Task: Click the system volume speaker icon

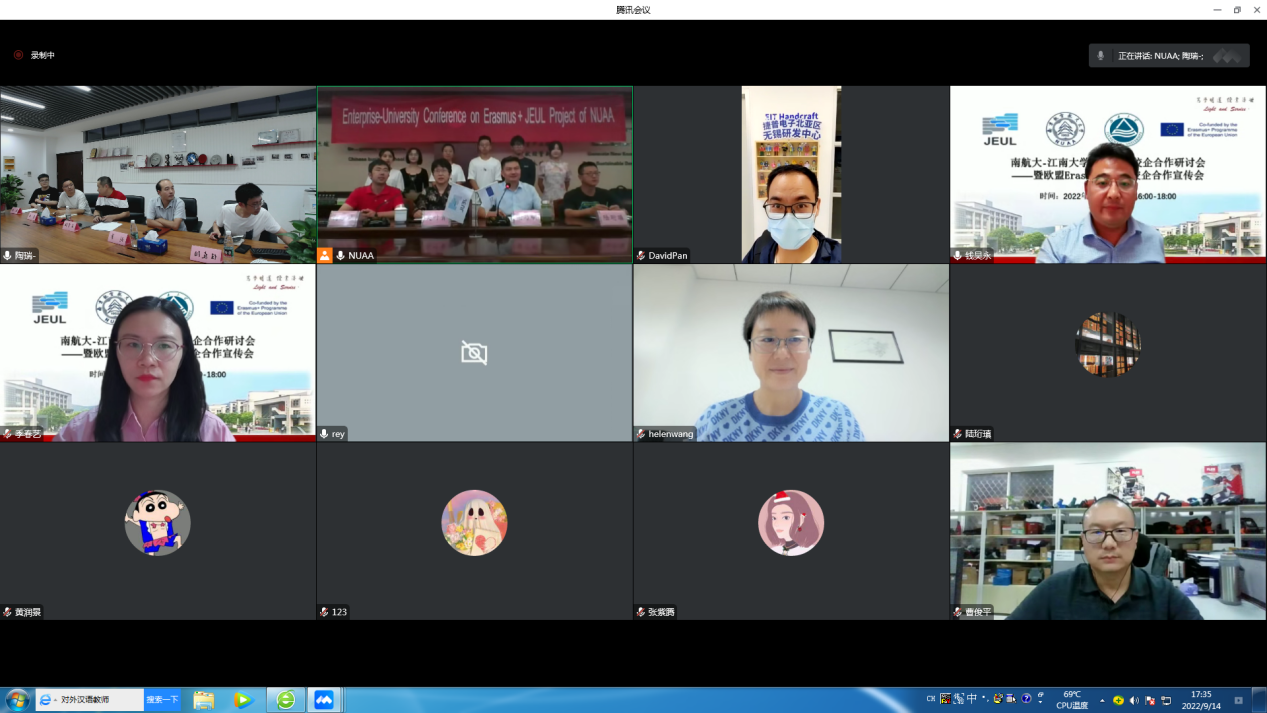Action: click(x=1134, y=700)
